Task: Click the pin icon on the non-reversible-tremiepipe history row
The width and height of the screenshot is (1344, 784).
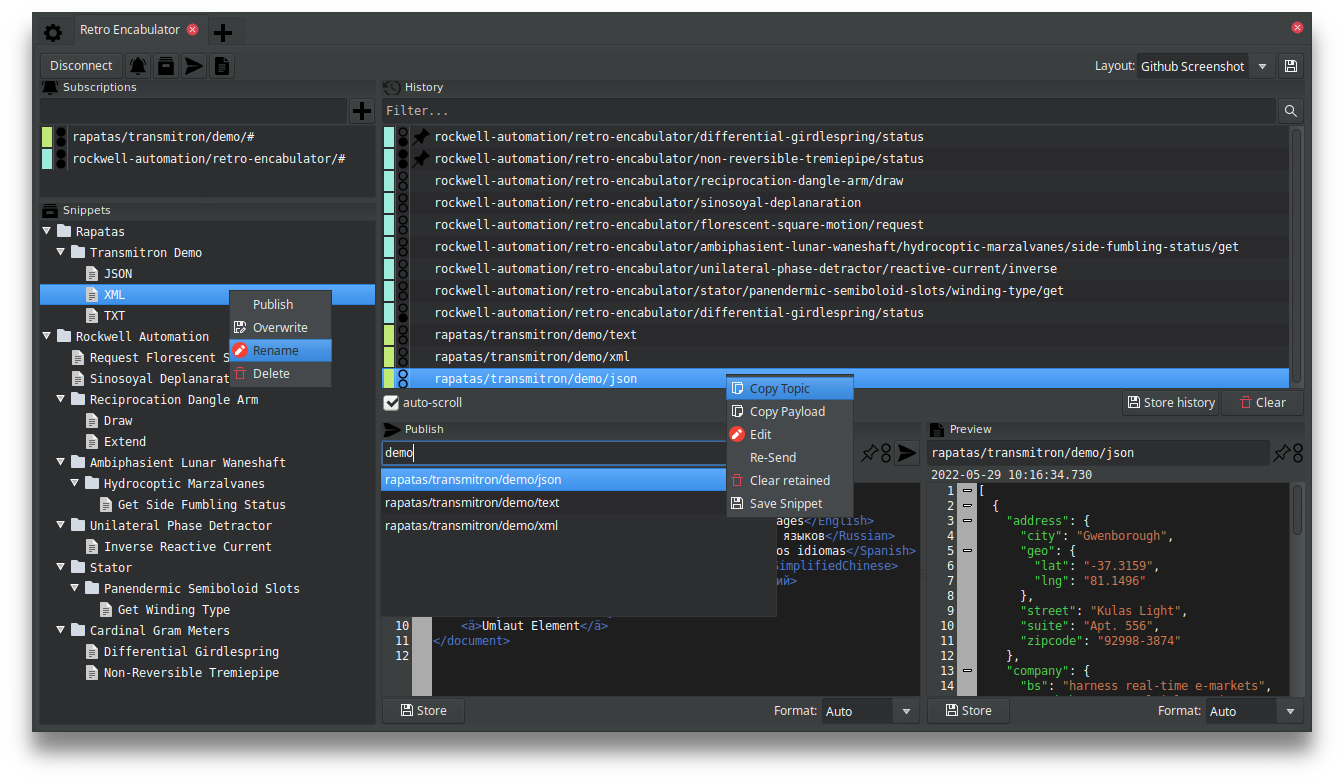Action: [421, 158]
